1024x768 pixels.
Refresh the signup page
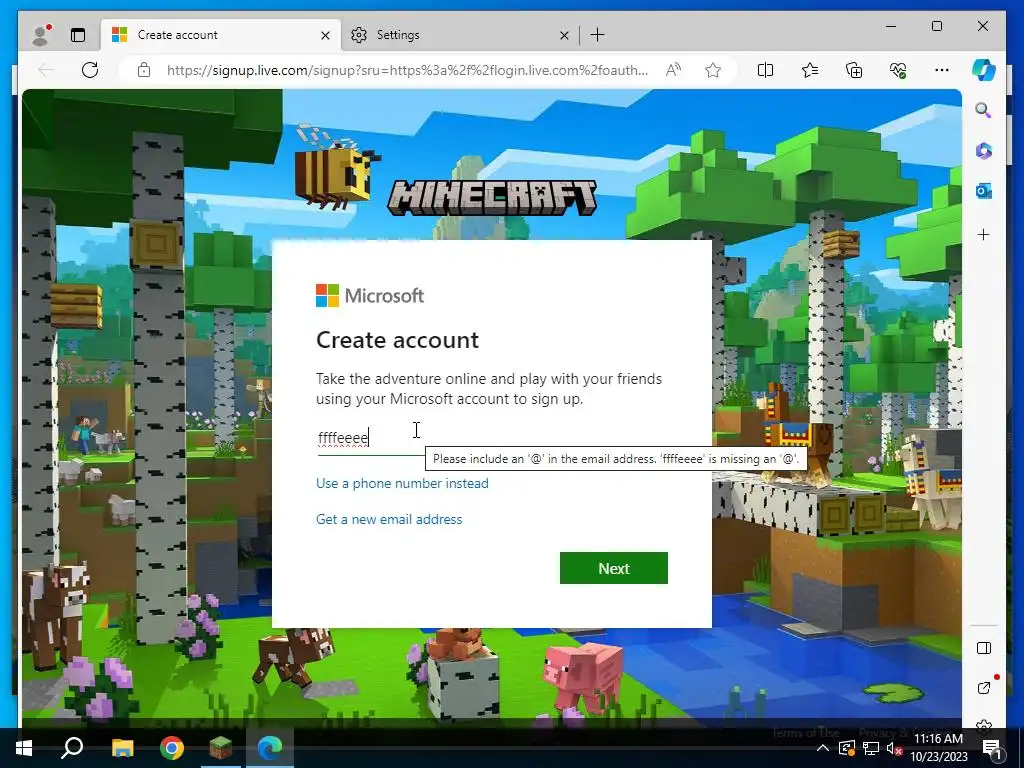[90, 70]
